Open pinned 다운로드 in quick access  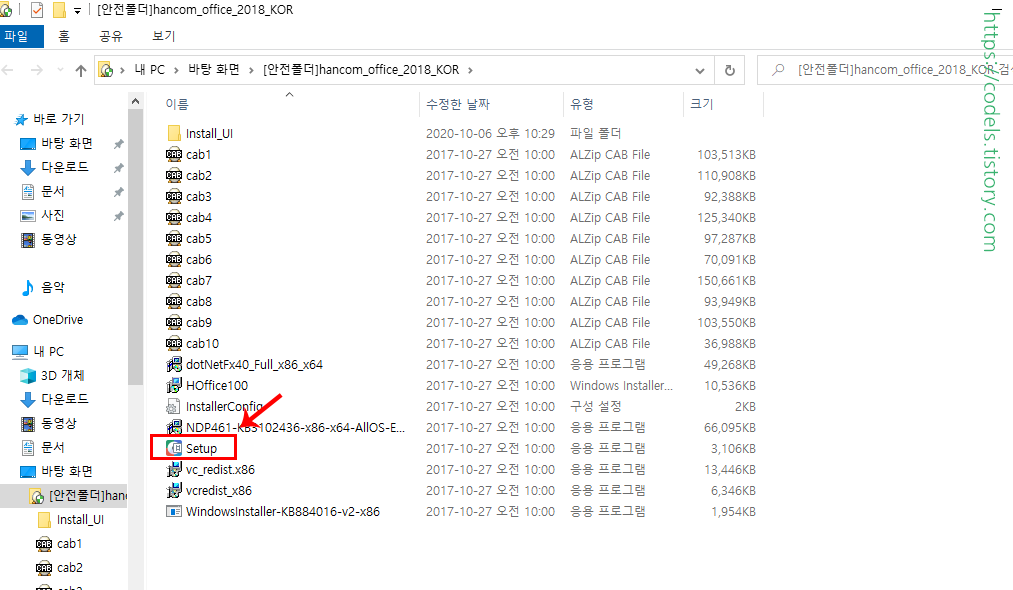click(65, 167)
